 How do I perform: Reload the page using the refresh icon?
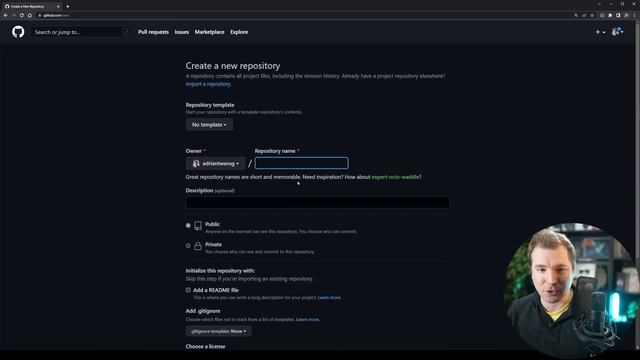[x=22, y=16]
